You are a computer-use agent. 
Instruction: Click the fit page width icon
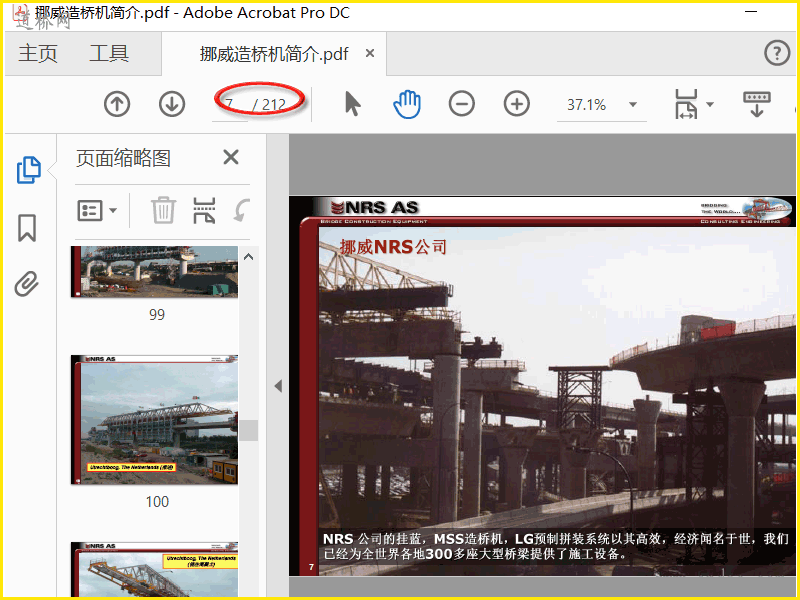[686, 104]
